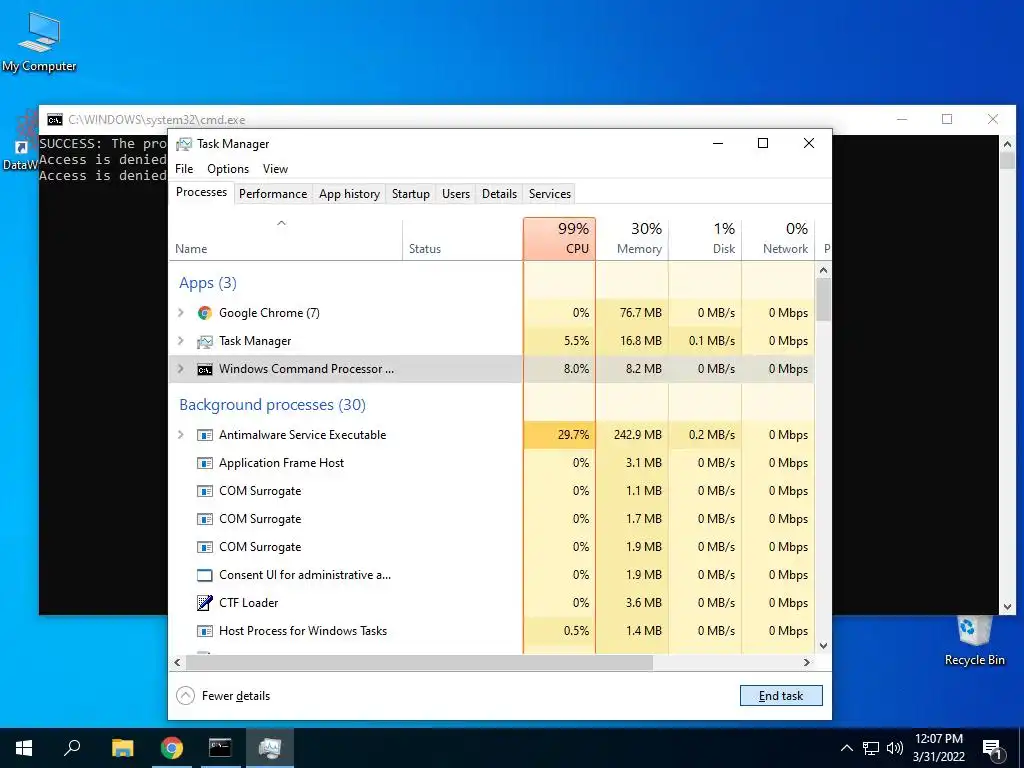Open the My Computer desktop icon

pos(39,42)
